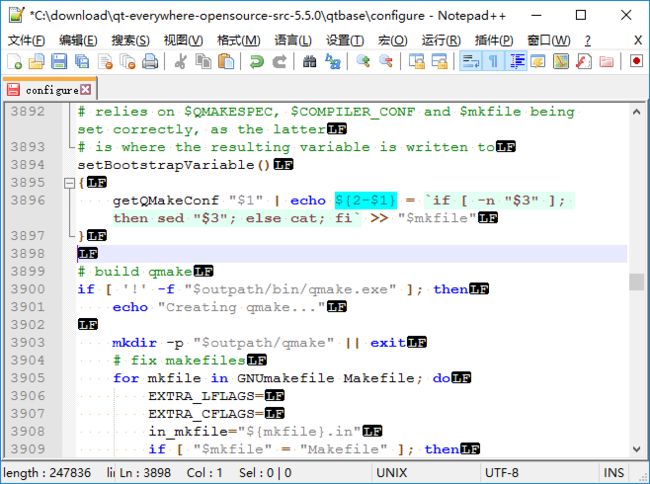Close the current document via toolbar icon
The width and height of the screenshot is (650, 484).
[x=105, y=61]
